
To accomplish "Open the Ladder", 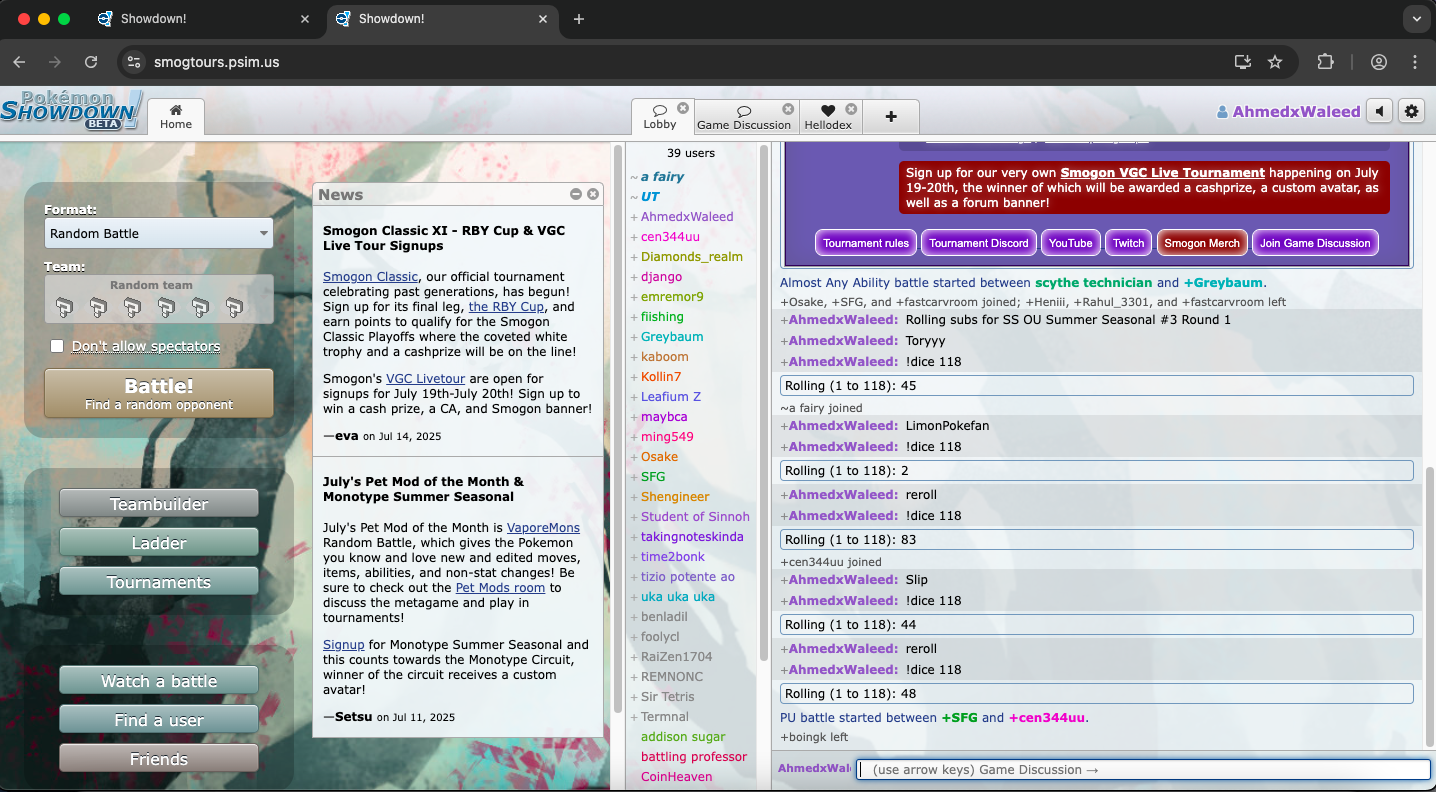I will point(159,543).
